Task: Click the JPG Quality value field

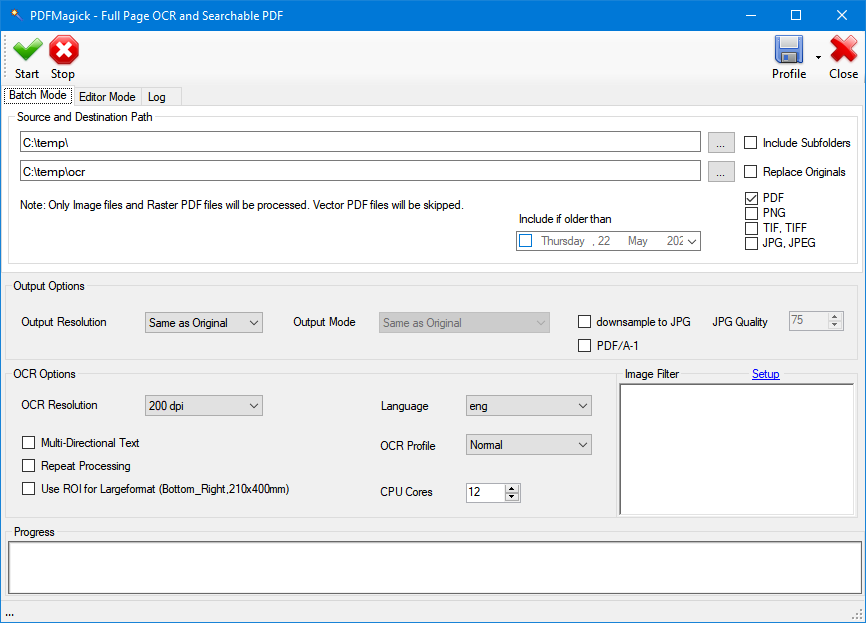Action: click(809, 320)
